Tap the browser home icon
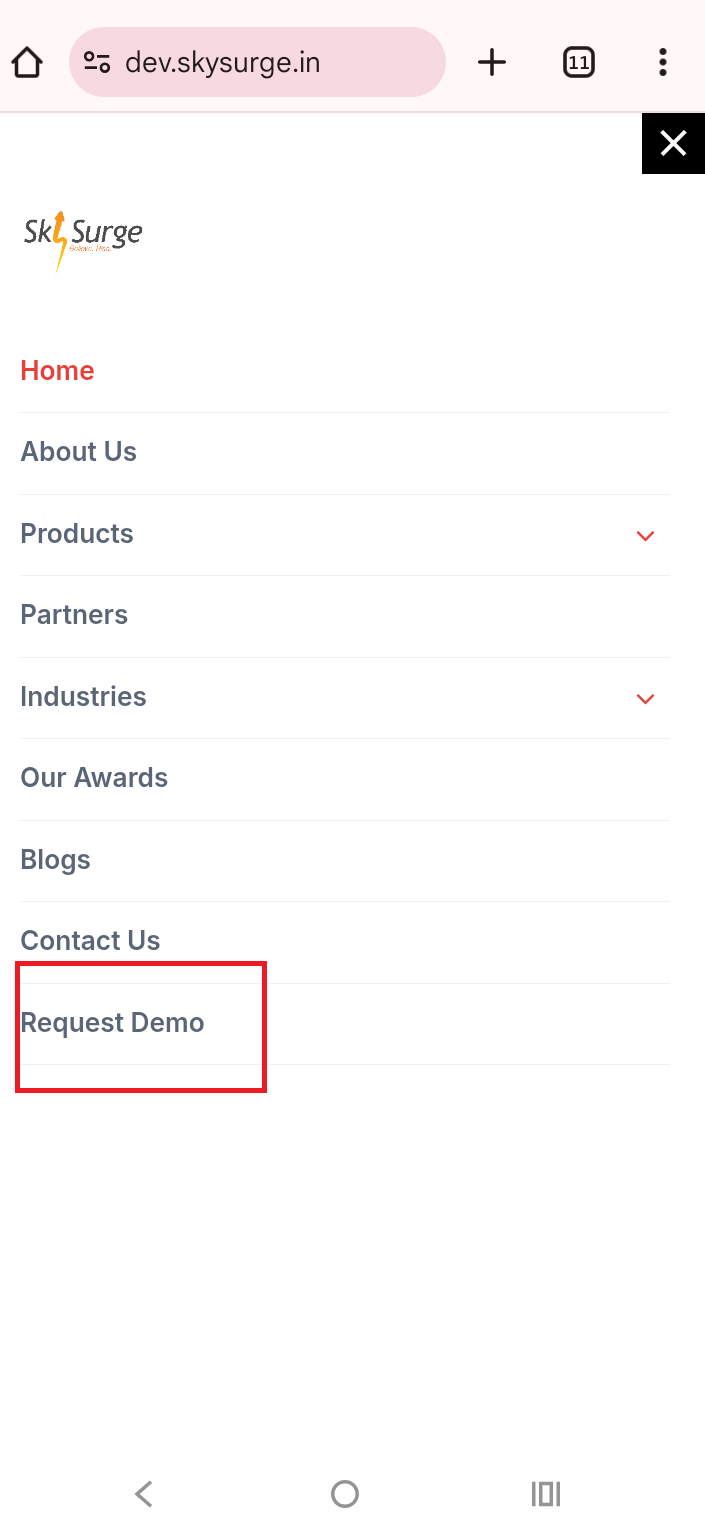 (x=28, y=63)
